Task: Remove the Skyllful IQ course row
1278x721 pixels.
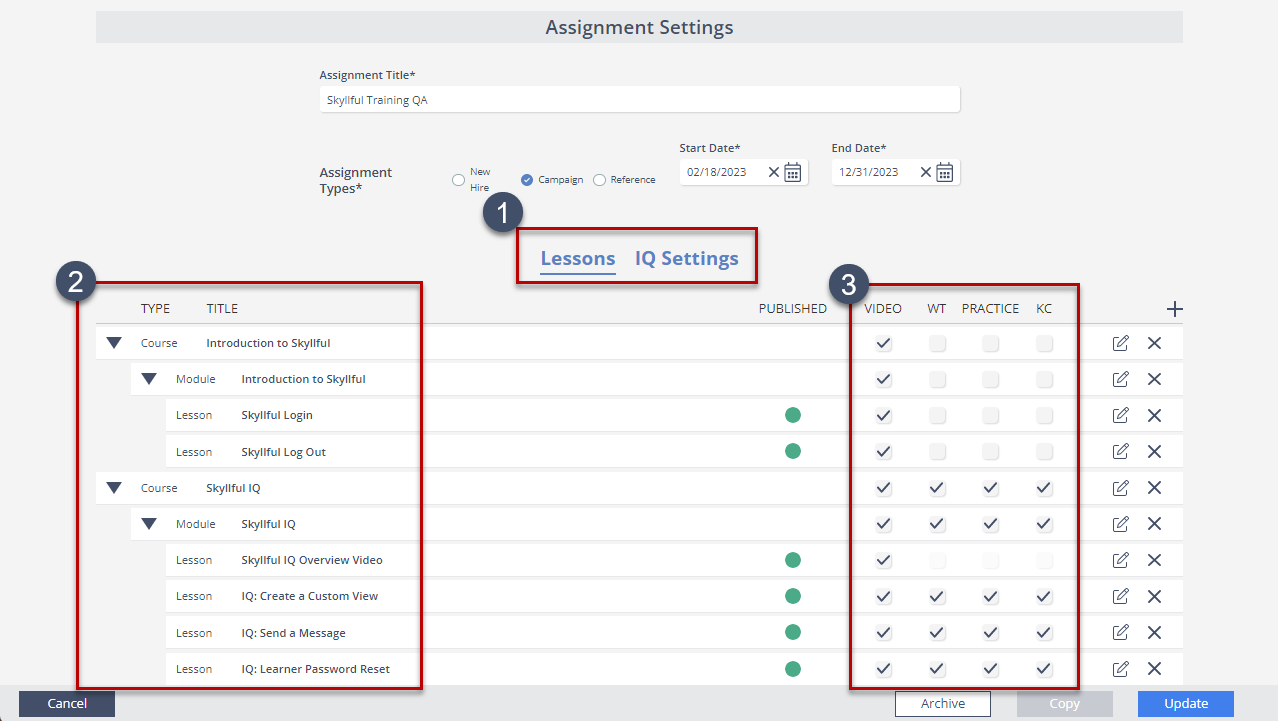Action: (1154, 487)
